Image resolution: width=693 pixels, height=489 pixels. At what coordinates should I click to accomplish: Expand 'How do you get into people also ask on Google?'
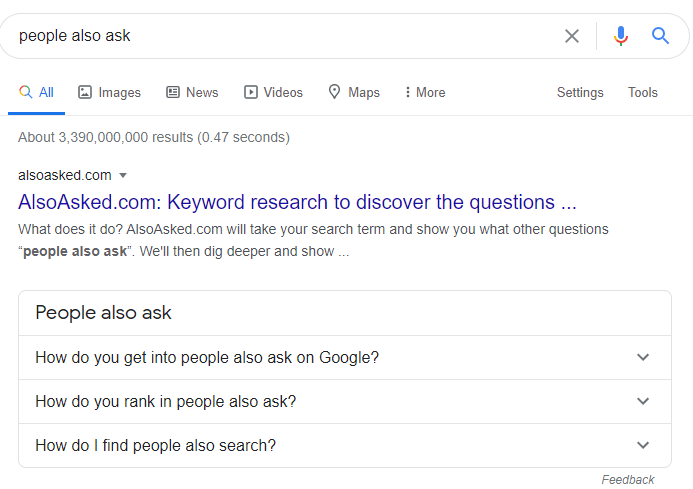345,357
